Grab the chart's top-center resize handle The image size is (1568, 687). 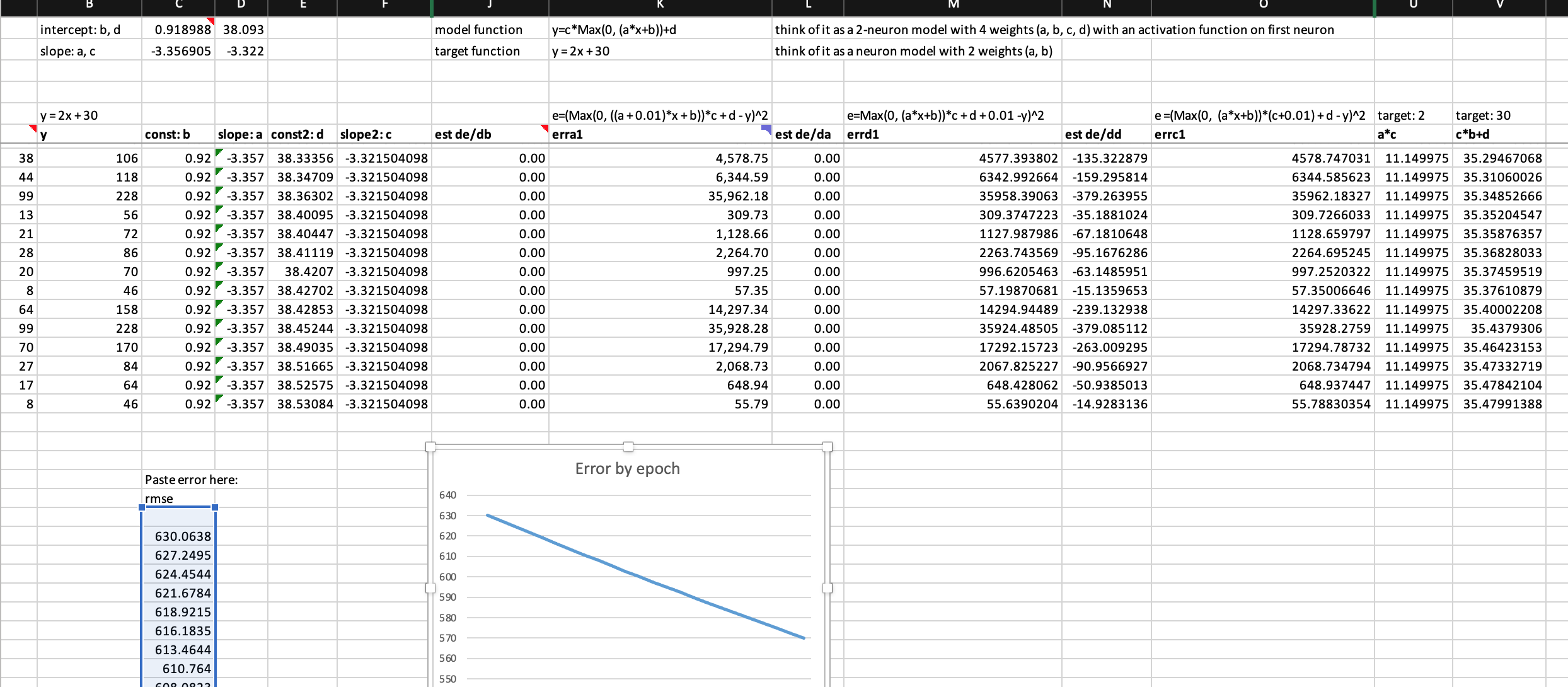pos(628,447)
